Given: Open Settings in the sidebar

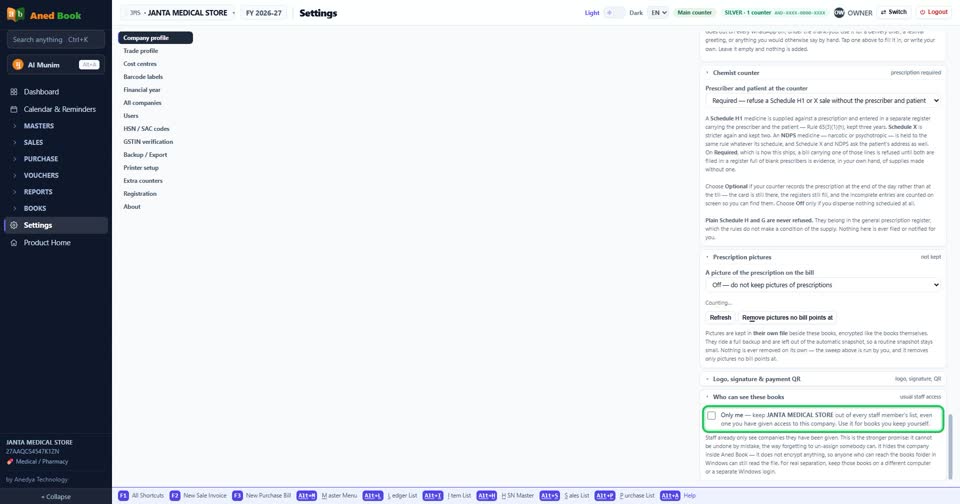Looking at the screenshot, I should [56, 225].
